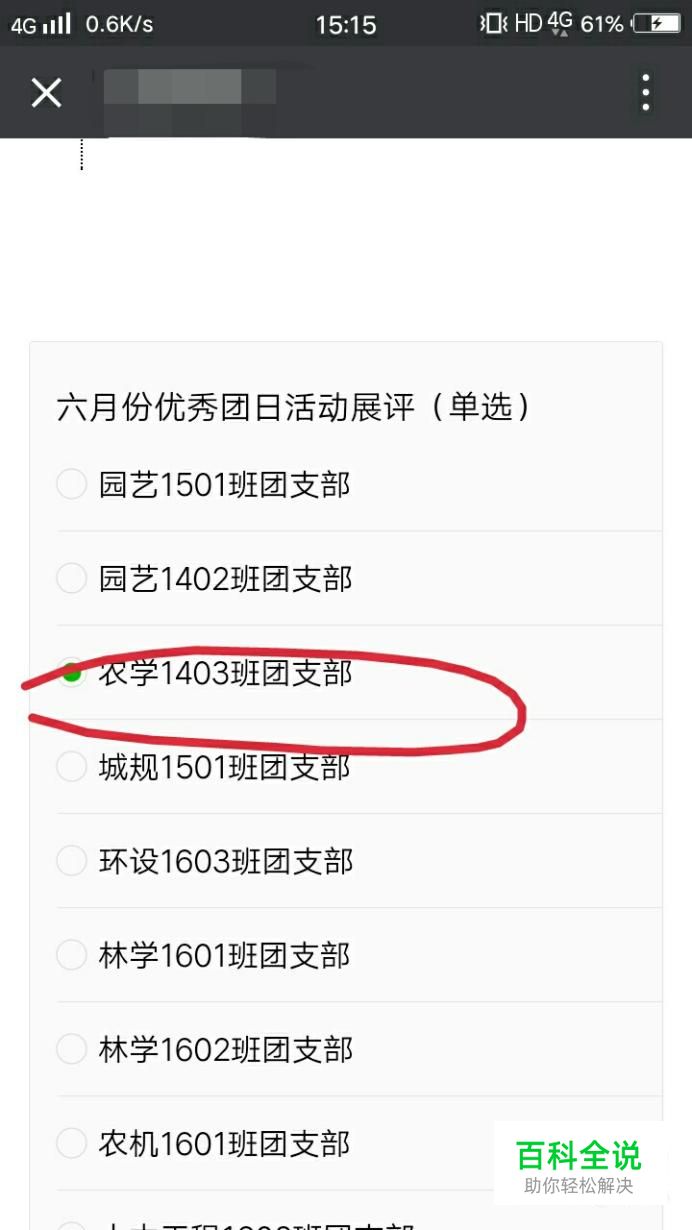Tap the 15:15 clock in status bar
This screenshot has width=692, height=1230.
[x=346, y=24]
